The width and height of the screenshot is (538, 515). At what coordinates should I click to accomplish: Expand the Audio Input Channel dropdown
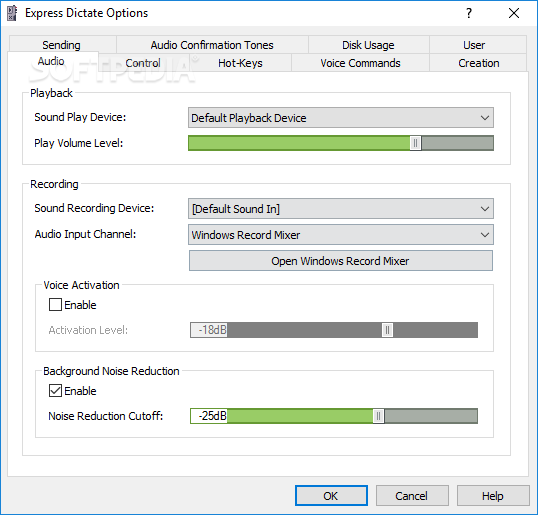click(x=341, y=235)
